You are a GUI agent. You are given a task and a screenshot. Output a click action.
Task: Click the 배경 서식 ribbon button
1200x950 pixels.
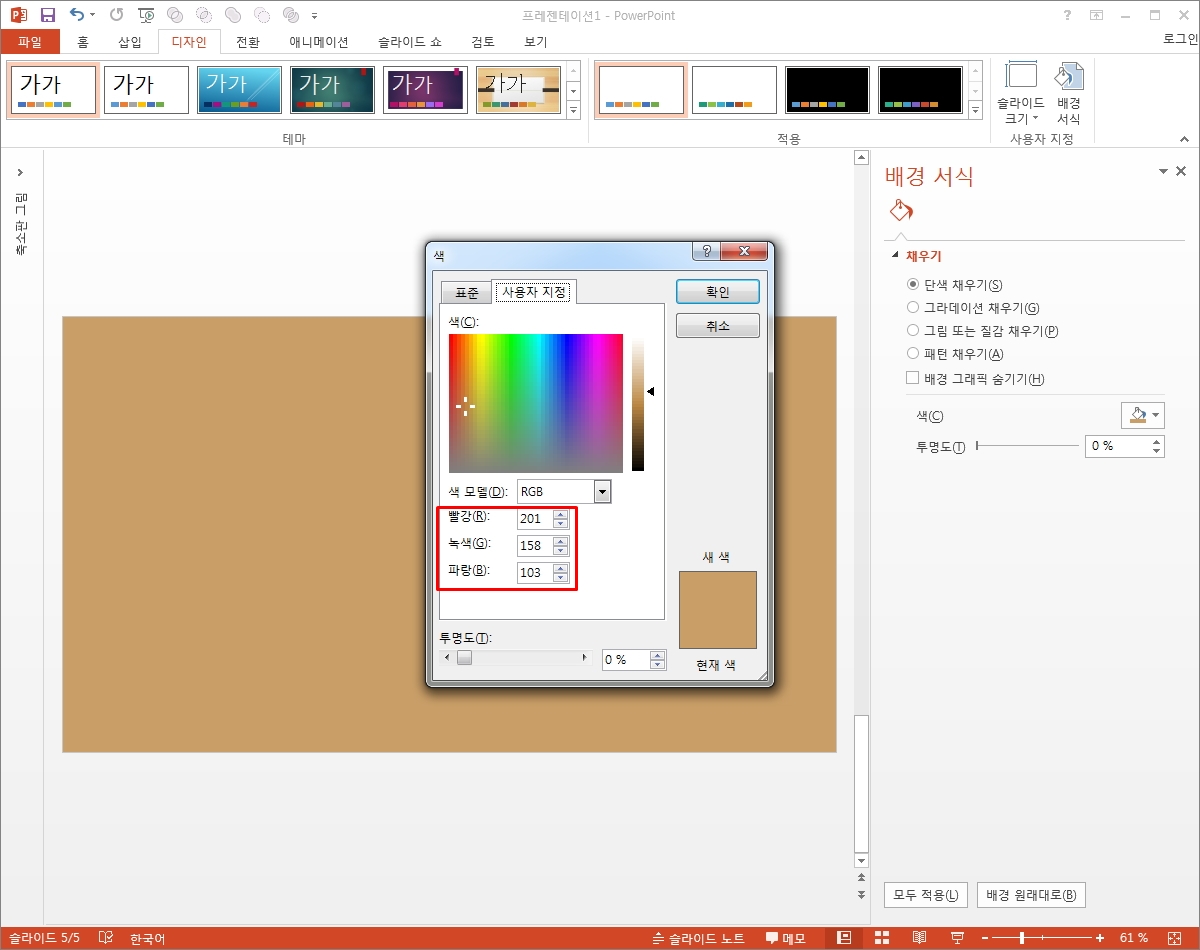[1069, 92]
